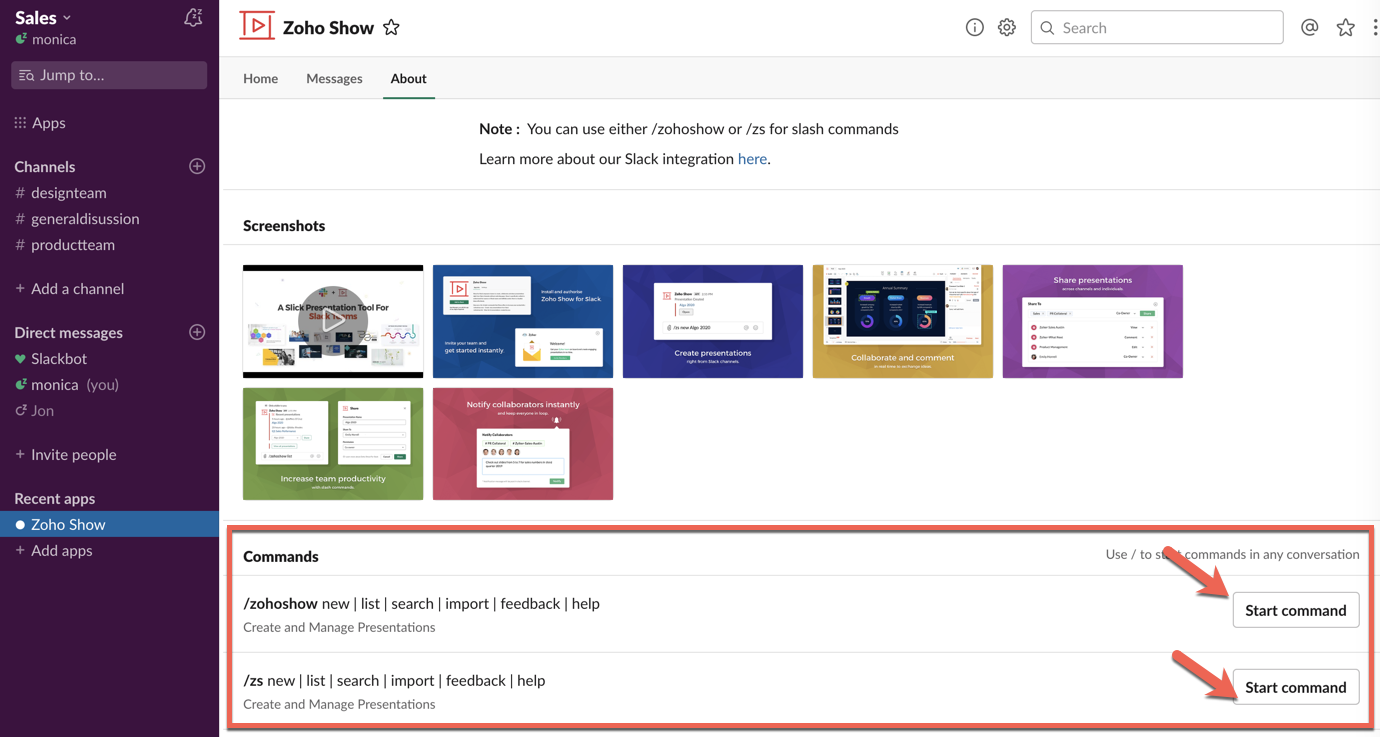
Task: Switch to the Messages tab
Action: (x=334, y=78)
